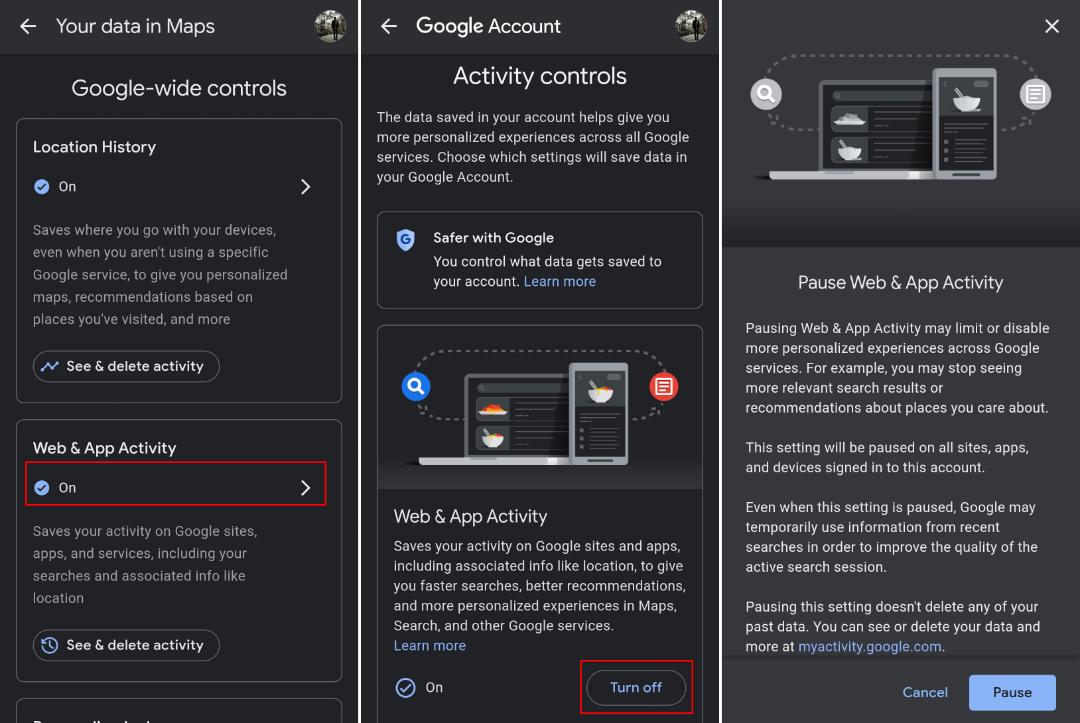
Task: Click the Your data in Maps title
Action: click(135, 26)
